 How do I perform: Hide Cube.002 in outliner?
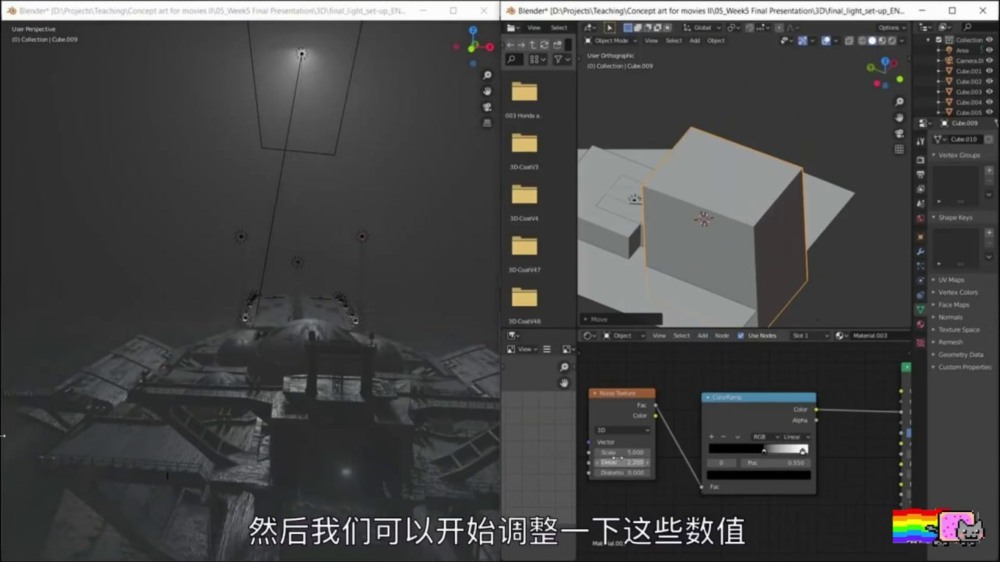coord(989,81)
